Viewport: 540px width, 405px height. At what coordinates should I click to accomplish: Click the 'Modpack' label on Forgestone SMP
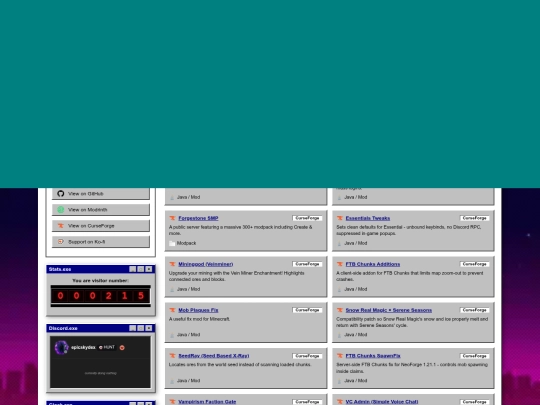pyautogui.click(x=186, y=243)
